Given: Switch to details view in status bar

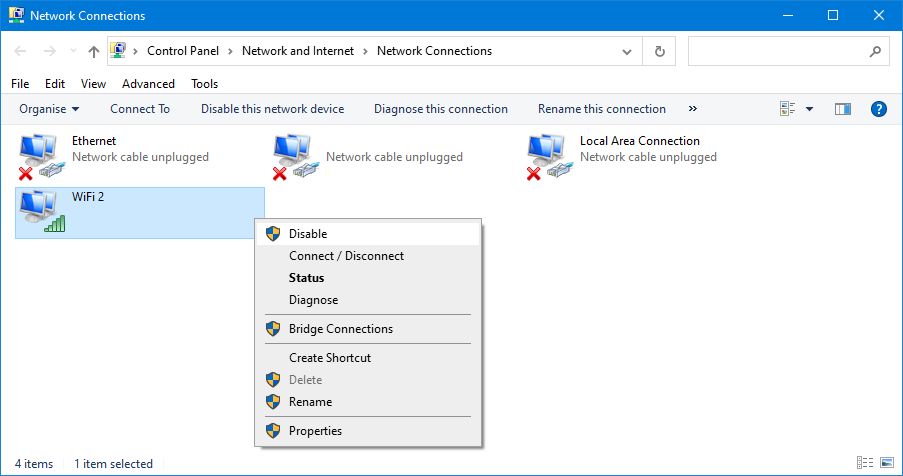Looking at the screenshot, I should [x=863, y=464].
